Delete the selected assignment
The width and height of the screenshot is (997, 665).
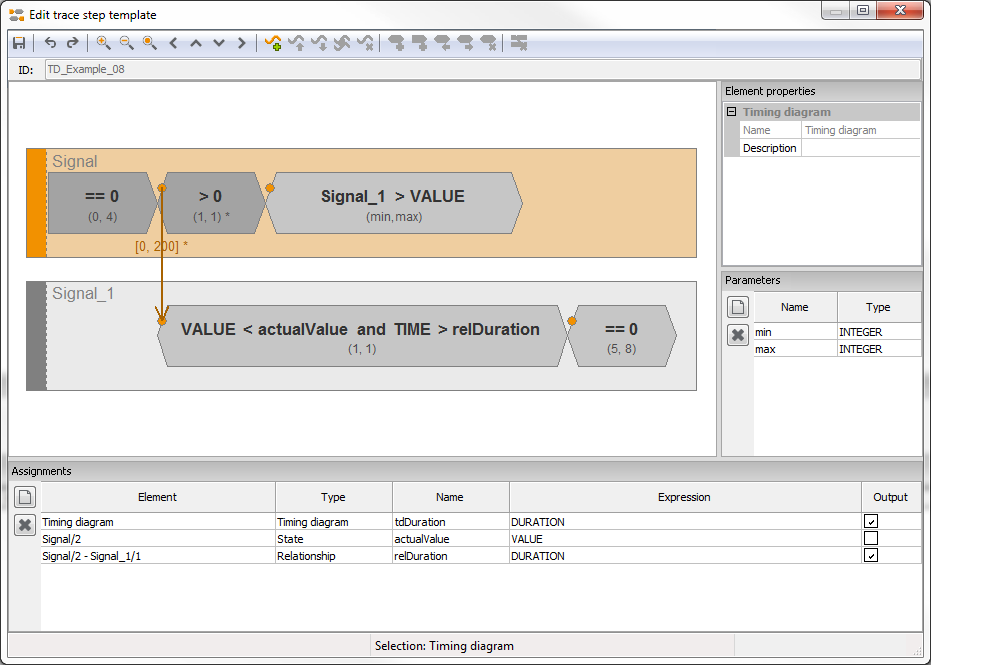tap(25, 525)
